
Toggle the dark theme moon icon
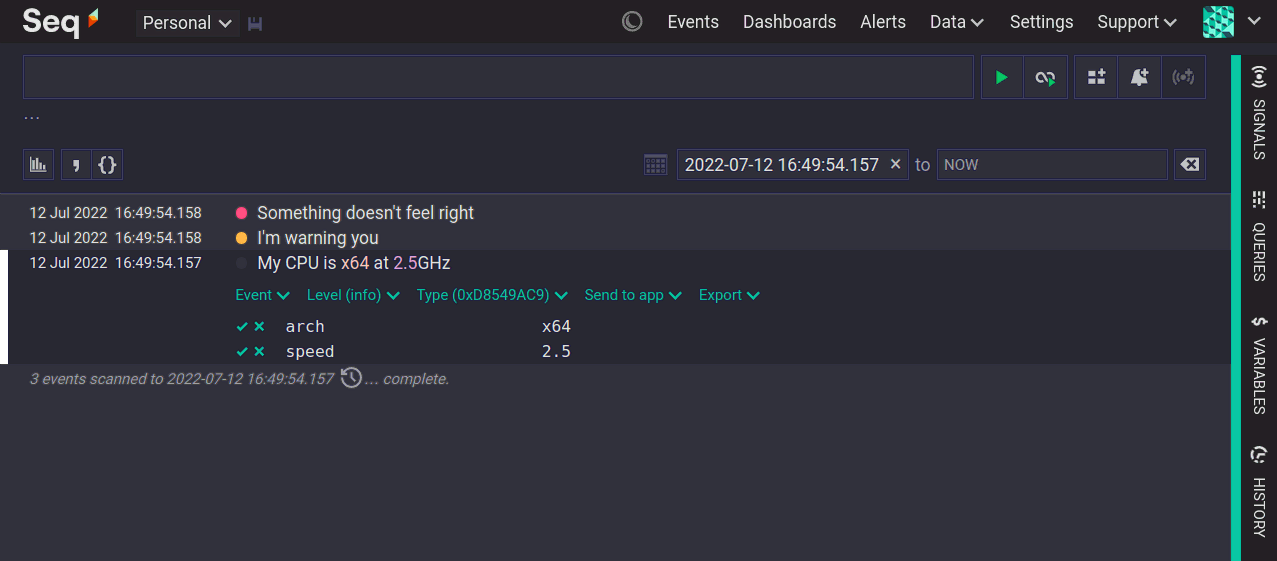click(x=632, y=21)
